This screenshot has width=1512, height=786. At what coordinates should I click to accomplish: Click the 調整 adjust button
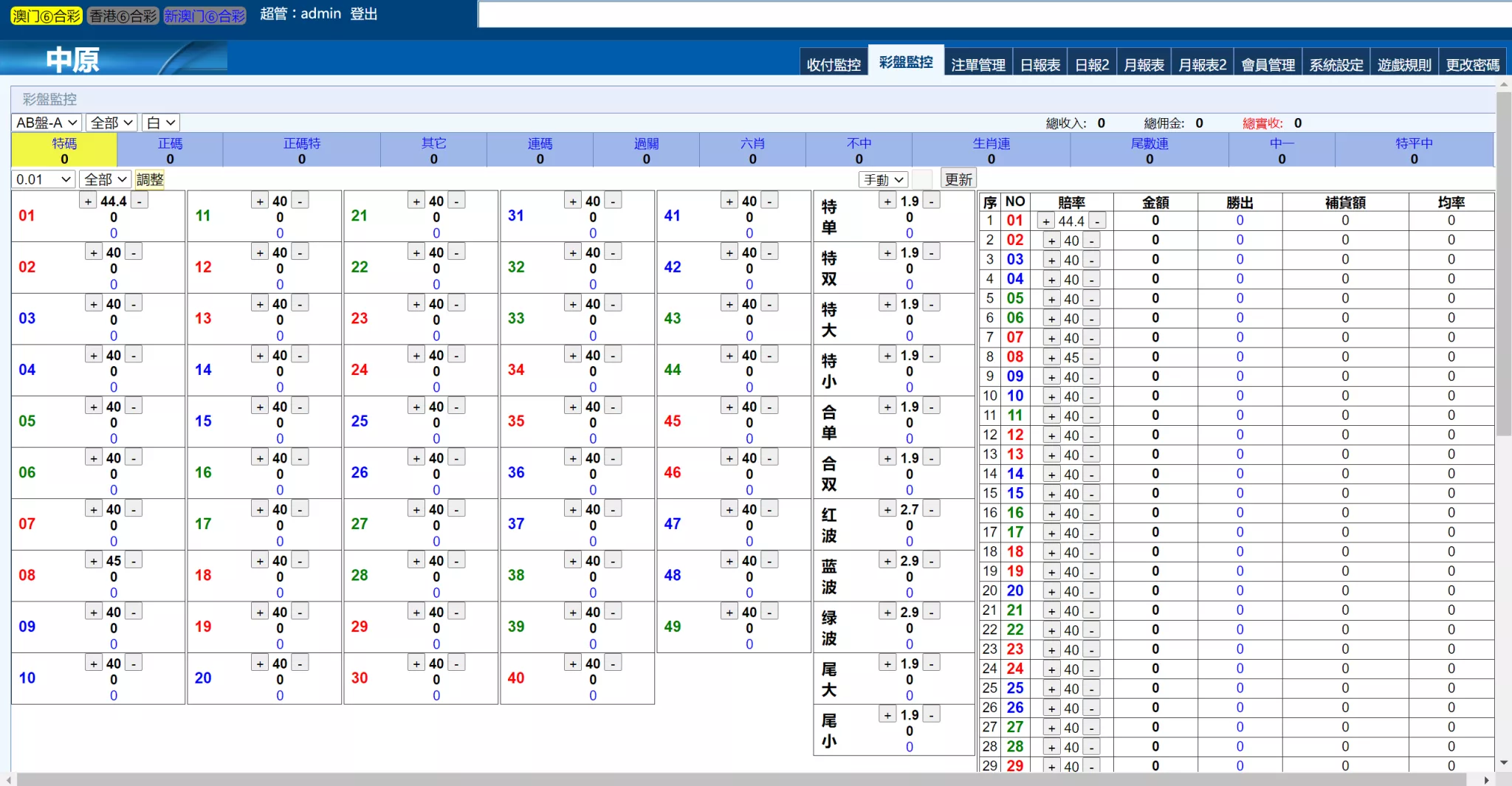point(150,179)
